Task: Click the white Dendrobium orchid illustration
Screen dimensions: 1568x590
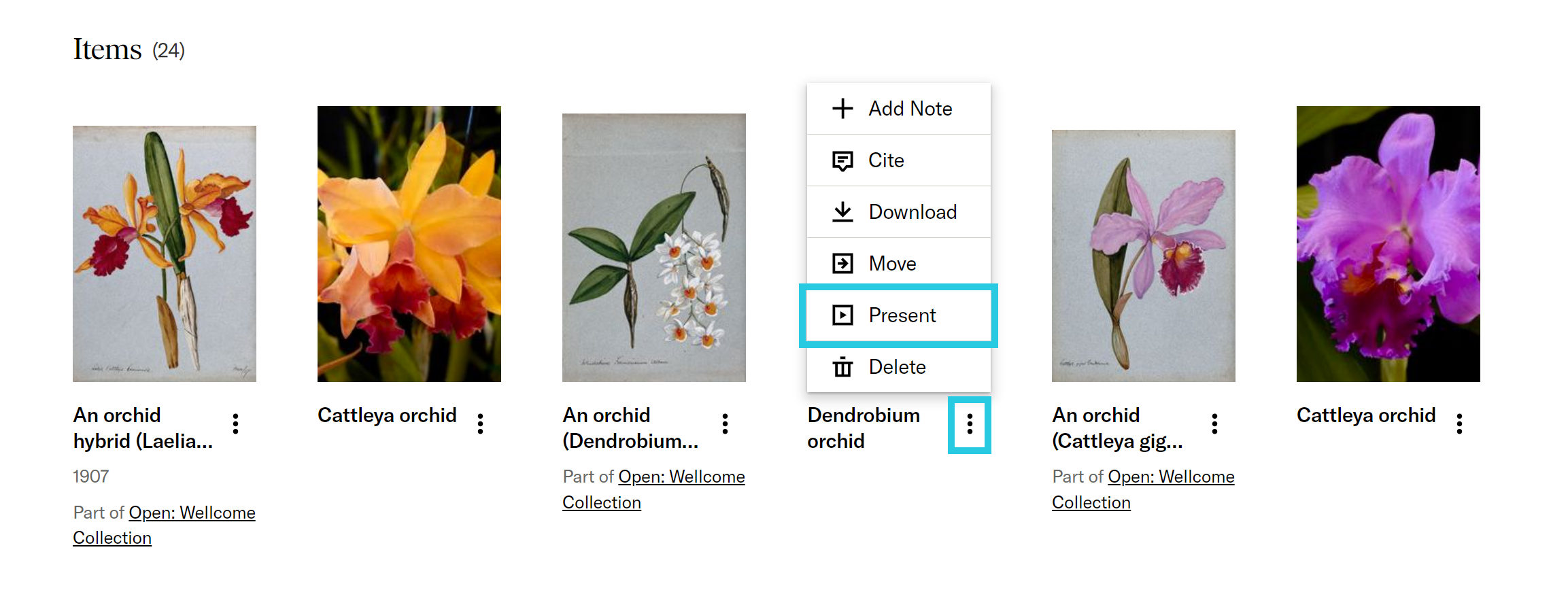Action: point(654,247)
